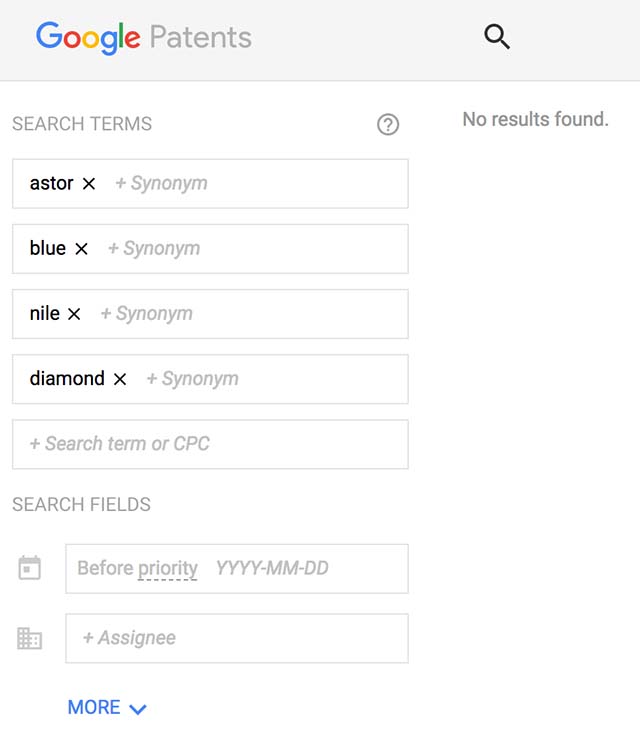Add a synonym for 'diamond'
640x745 pixels.
[192, 379]
